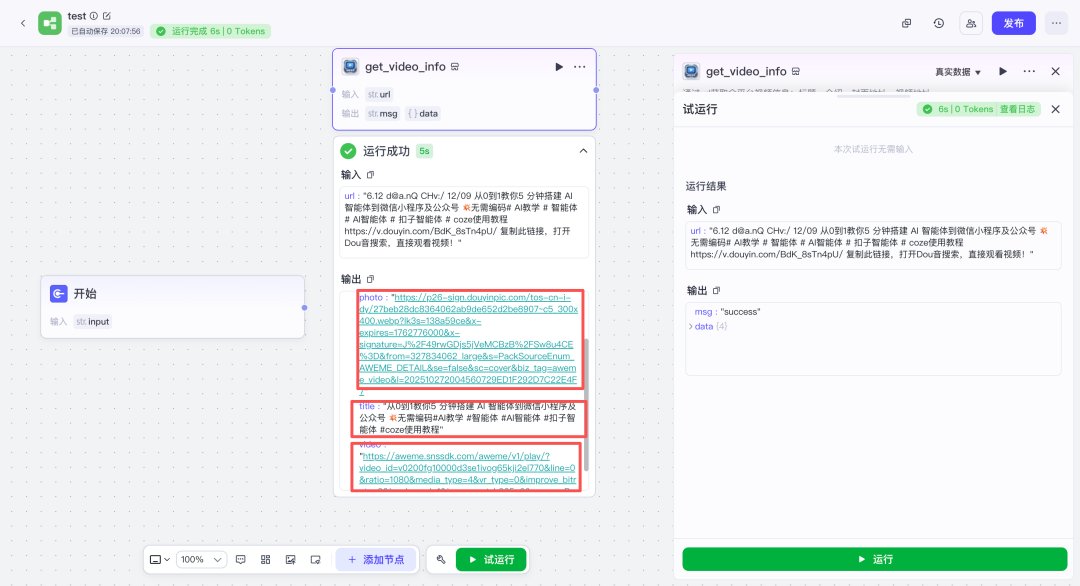Click the blue 发布 publish button
1080x586 pixels.
click(x=1013, y=23)
